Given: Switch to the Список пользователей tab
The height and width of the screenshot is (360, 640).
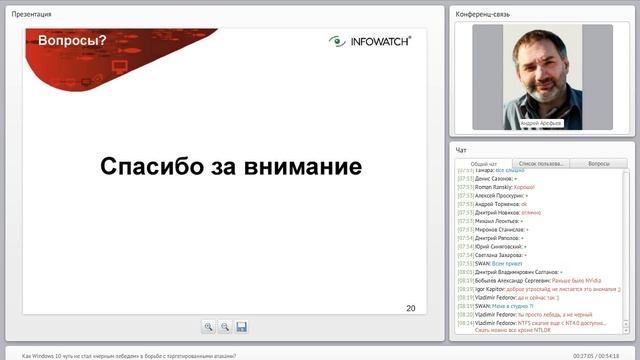Looking at the screenshot, I should point(541,163).
